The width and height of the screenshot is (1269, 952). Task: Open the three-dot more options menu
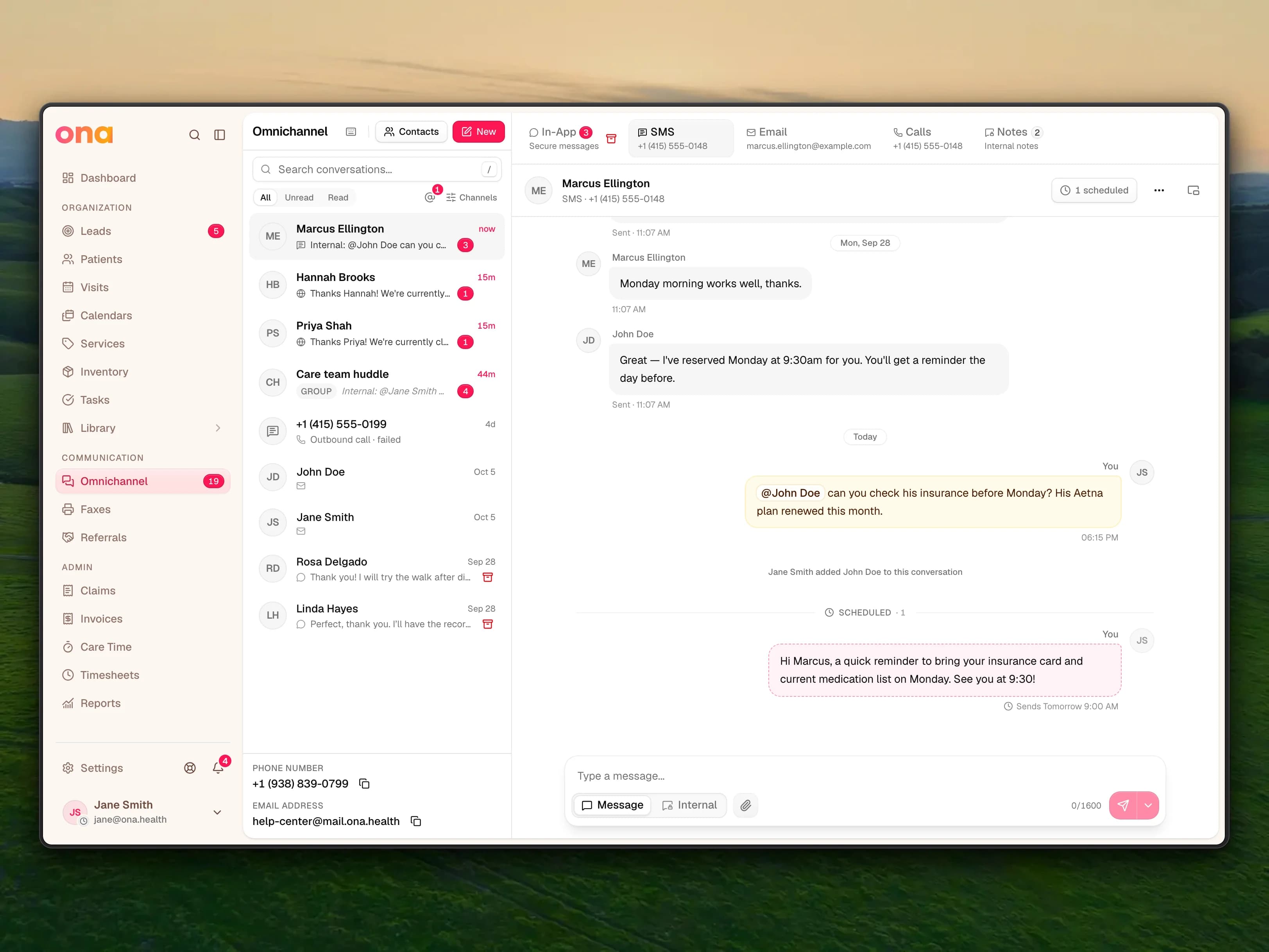pos(1159,190)
